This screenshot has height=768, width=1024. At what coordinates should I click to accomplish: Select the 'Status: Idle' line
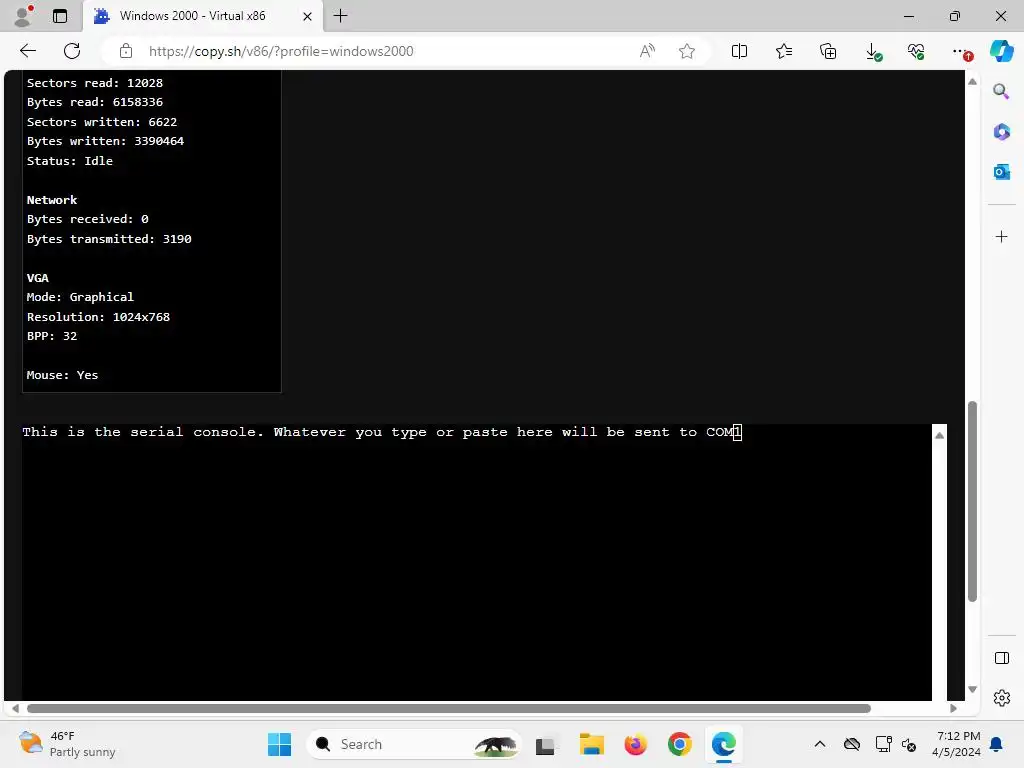[69, 161]
